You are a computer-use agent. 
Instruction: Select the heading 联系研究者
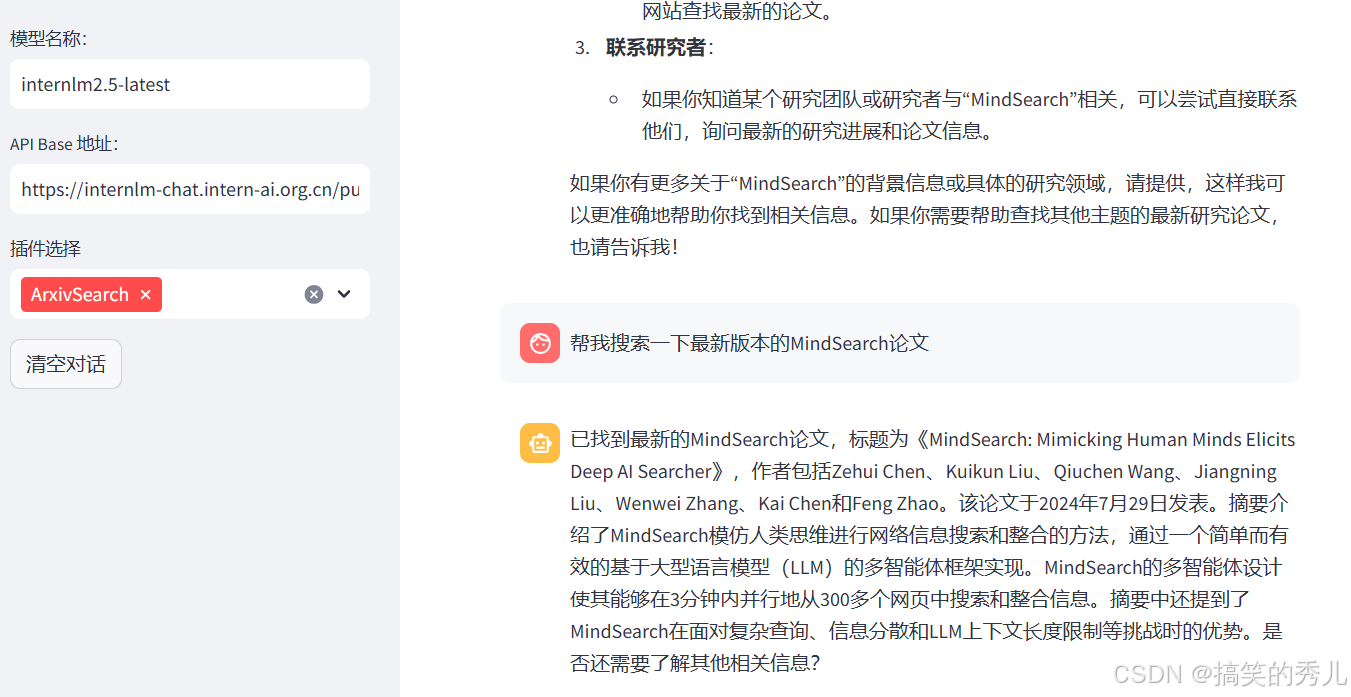pos(656,47)
